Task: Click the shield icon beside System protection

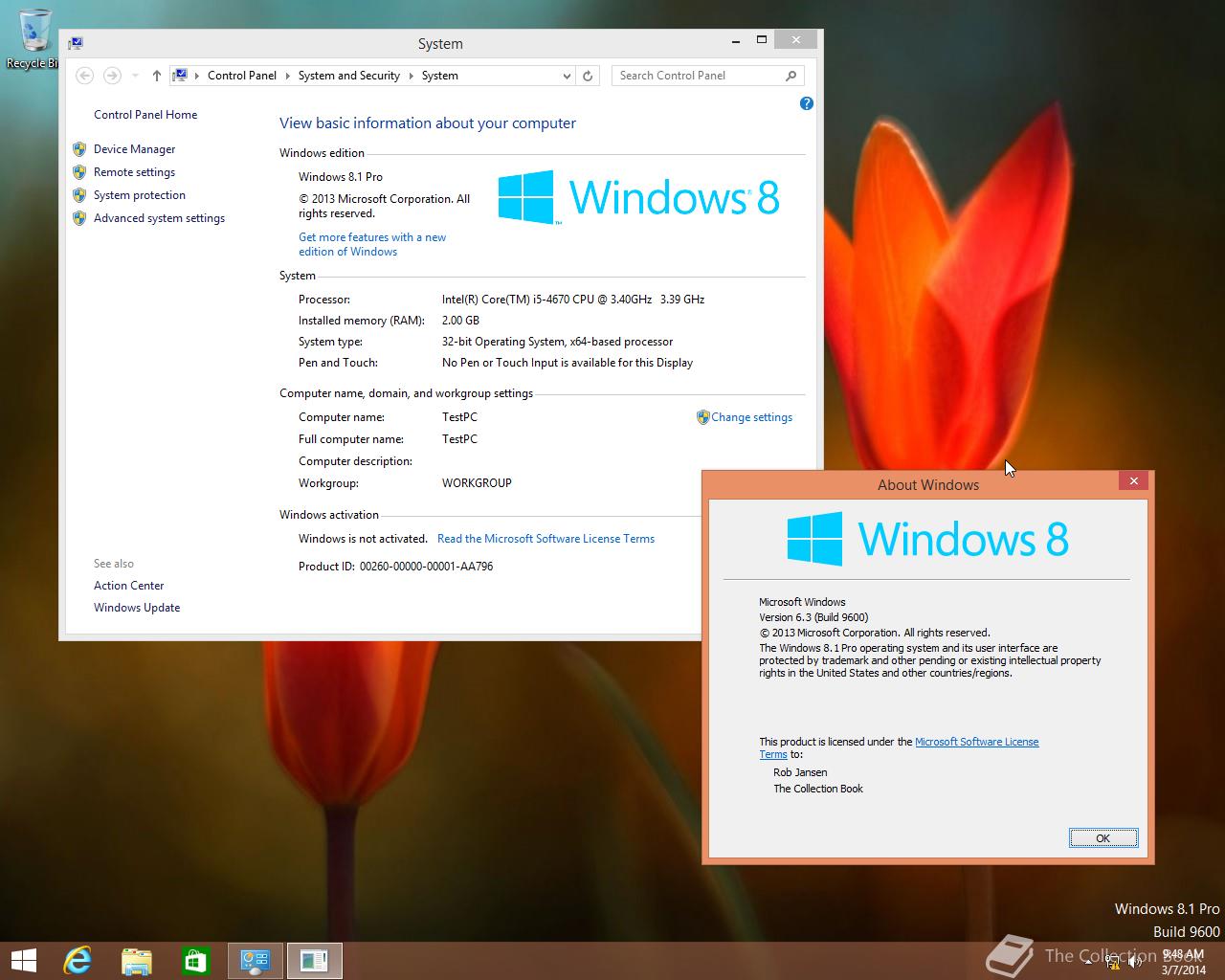Action: (79, 195)
